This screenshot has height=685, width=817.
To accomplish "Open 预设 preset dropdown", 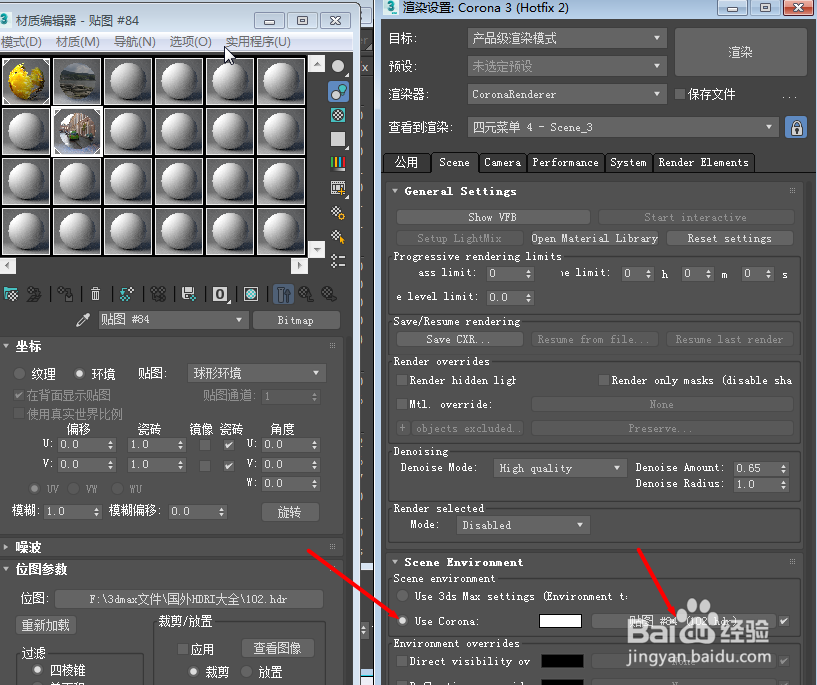I will pyautogui.click(x=567, y=66).
